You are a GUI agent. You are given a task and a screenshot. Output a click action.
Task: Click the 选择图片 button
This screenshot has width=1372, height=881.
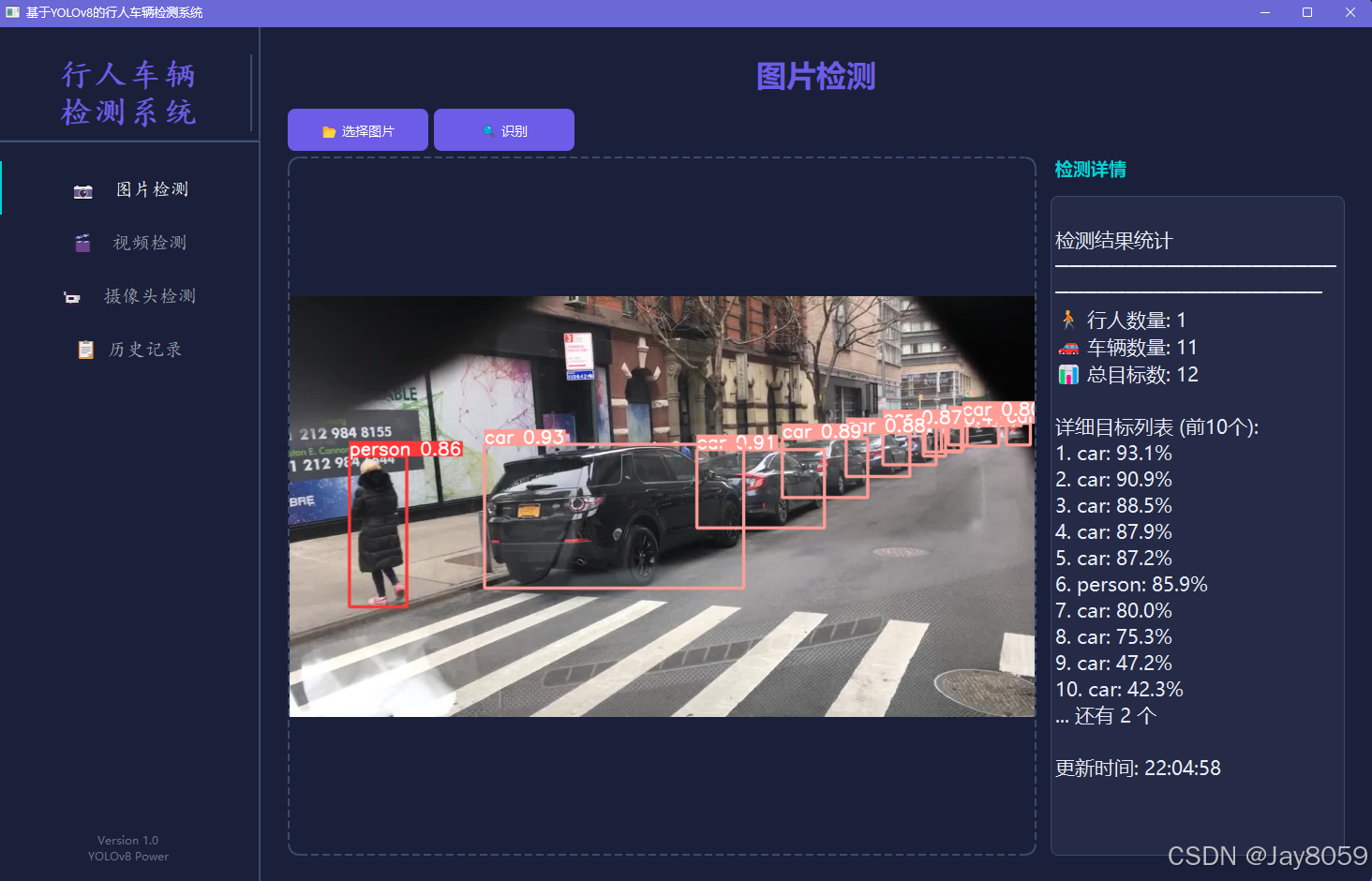tap(358, 130)
